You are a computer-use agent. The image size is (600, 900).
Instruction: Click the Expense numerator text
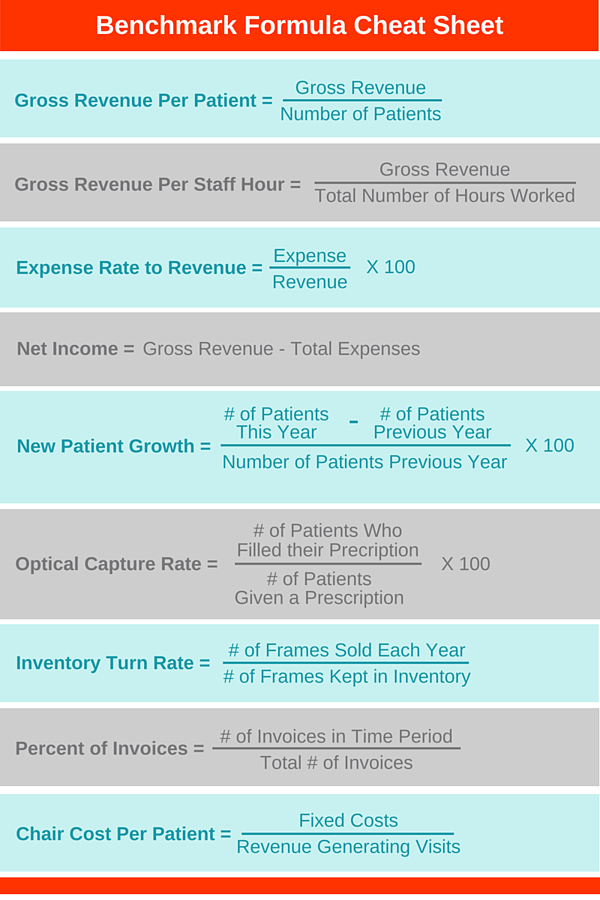[309, 256]
